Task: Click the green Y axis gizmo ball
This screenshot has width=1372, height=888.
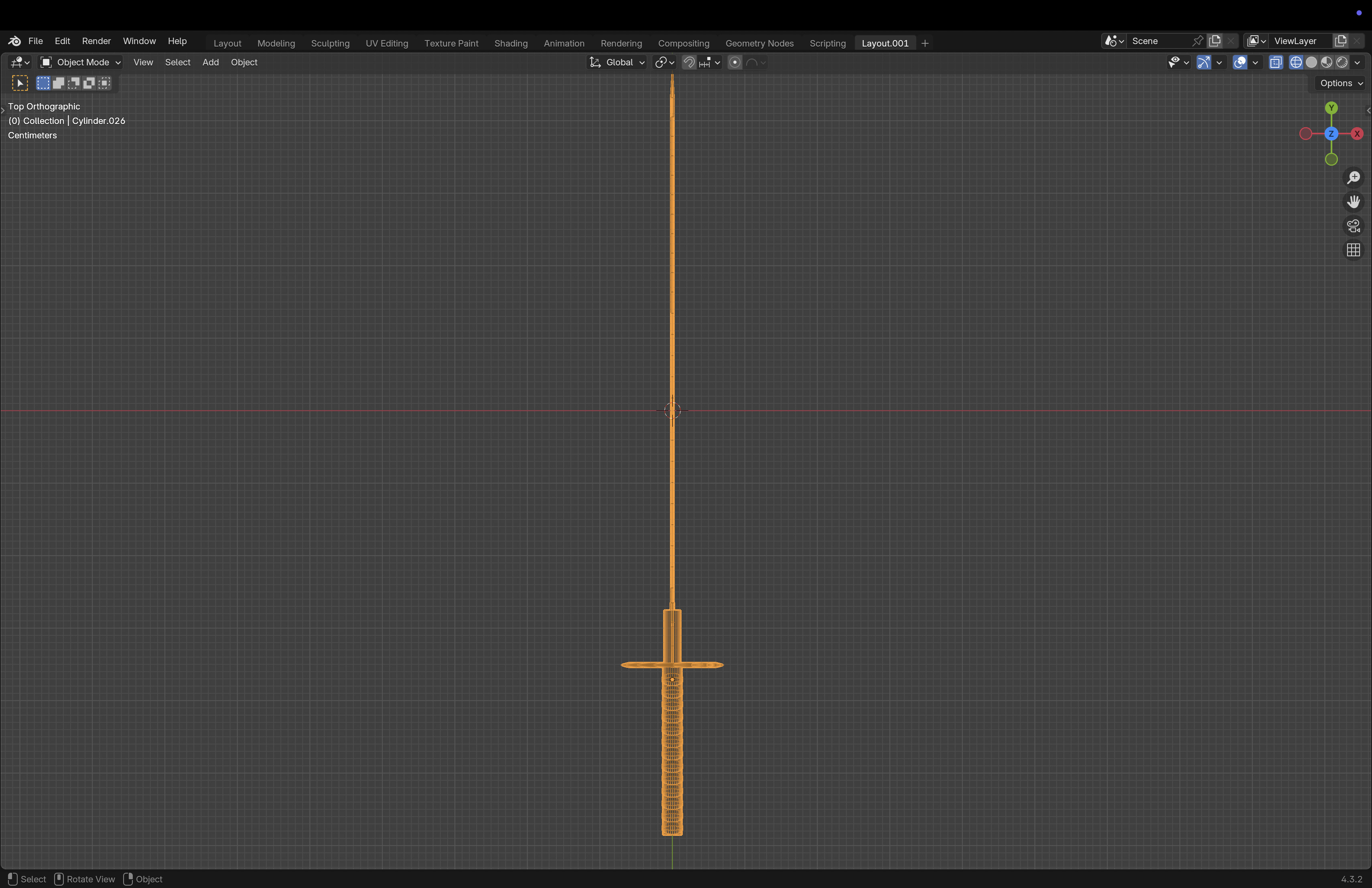Action: (1331, 108)
